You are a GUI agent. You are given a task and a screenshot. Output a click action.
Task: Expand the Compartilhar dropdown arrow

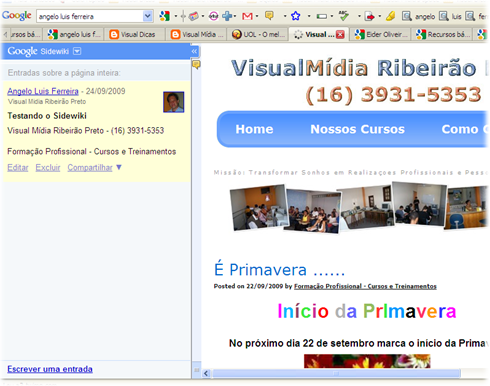119,167
